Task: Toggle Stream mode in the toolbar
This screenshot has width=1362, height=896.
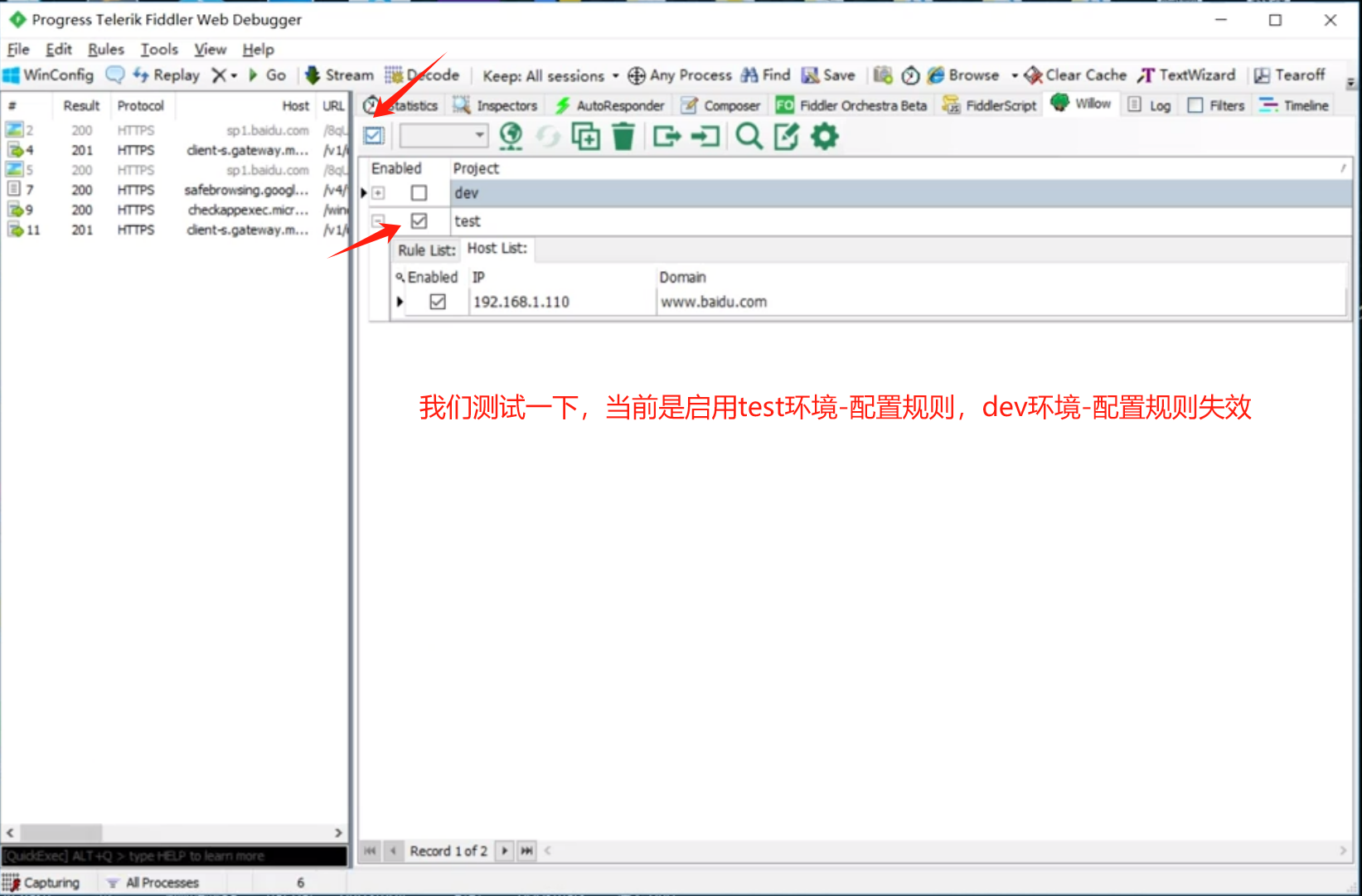Action: coord(339,75)
